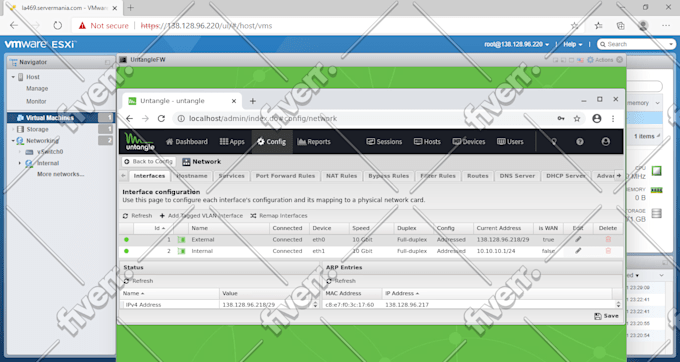Viewport: 680px width, 362px height.
Task: Open Manage under Host
Action: [x=37, y=88]
